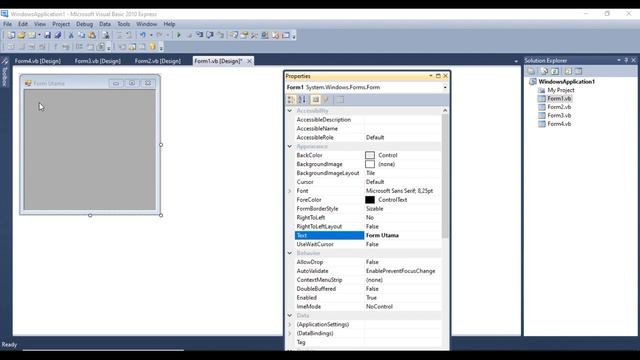The height and width of the screenshot is (360, 640).
Task: Expand the (DataBindings) property
Action: coord(290,333)
